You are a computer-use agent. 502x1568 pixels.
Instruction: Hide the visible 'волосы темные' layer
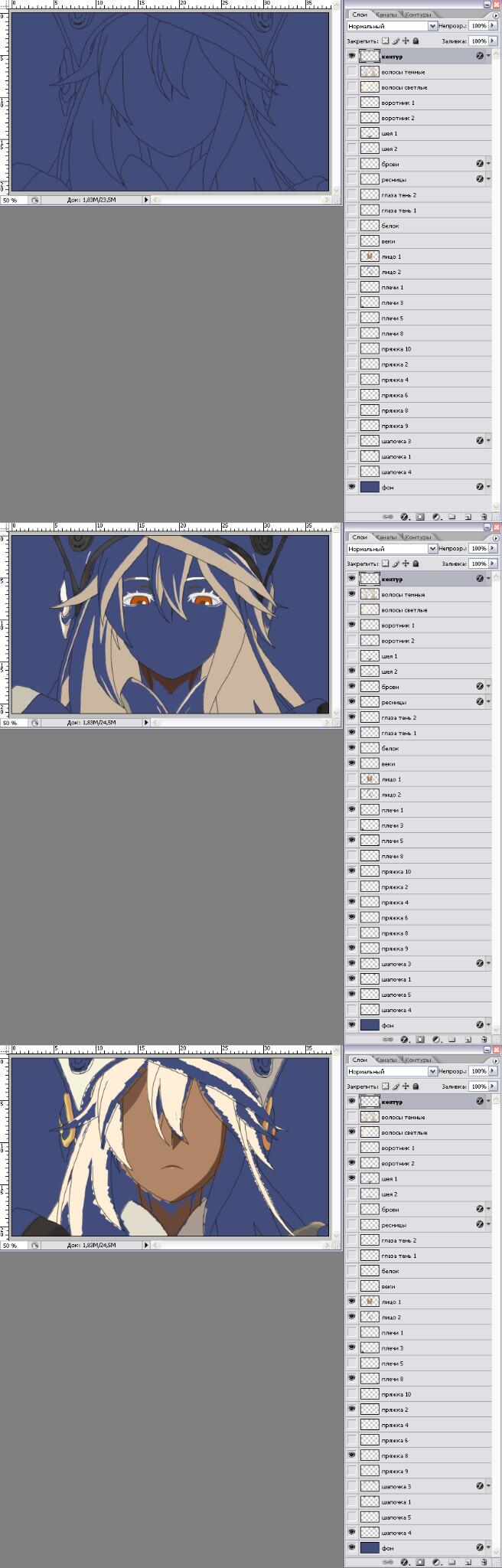click(352, 594)
